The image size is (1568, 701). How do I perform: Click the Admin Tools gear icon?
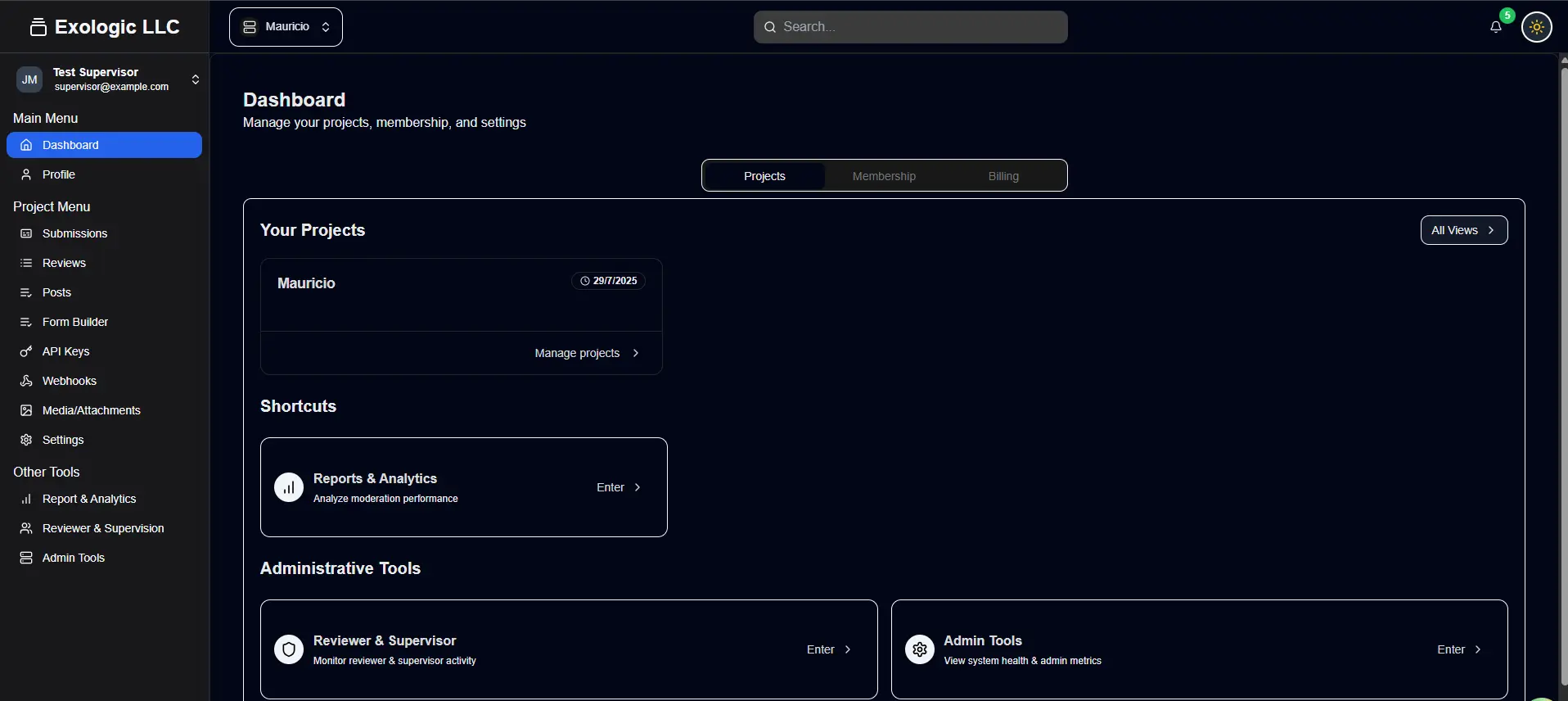point(919,650)
